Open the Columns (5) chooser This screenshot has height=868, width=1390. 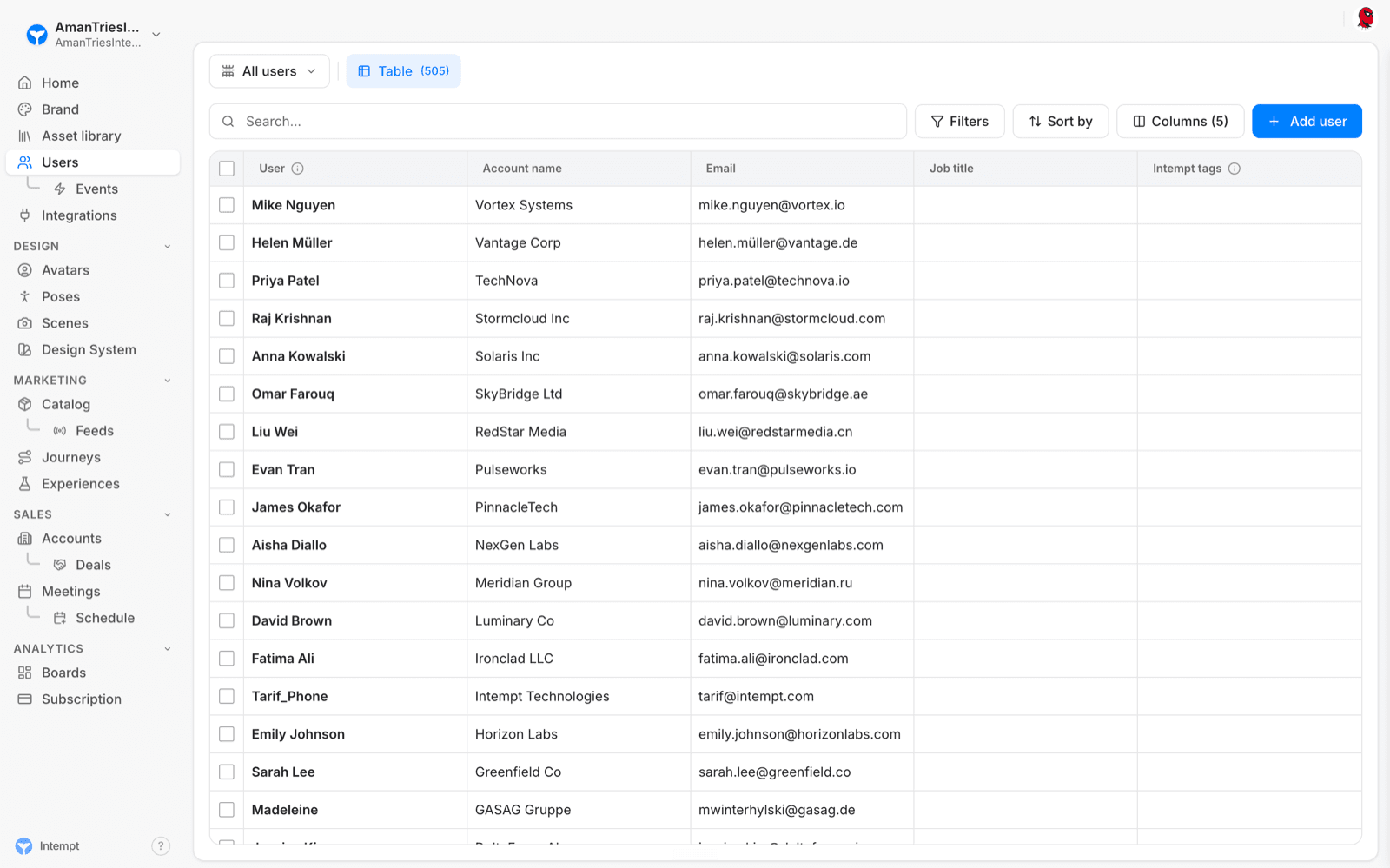coord(1181,122)
